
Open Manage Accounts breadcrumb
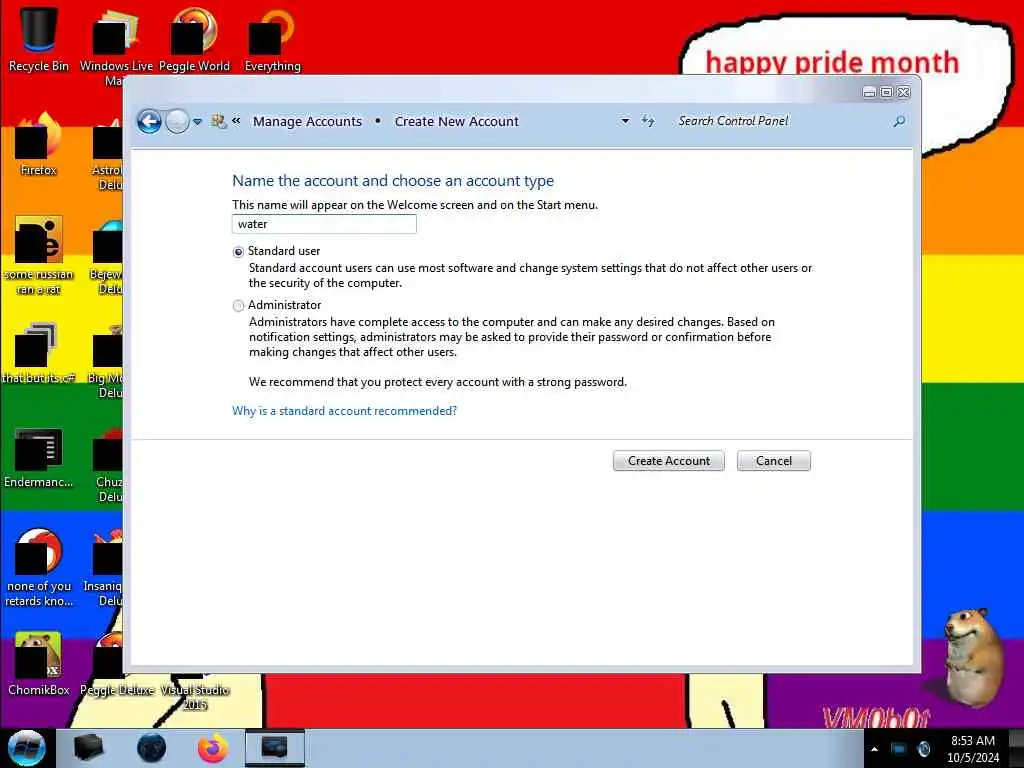pyautogui.click(x=307, y=121)
